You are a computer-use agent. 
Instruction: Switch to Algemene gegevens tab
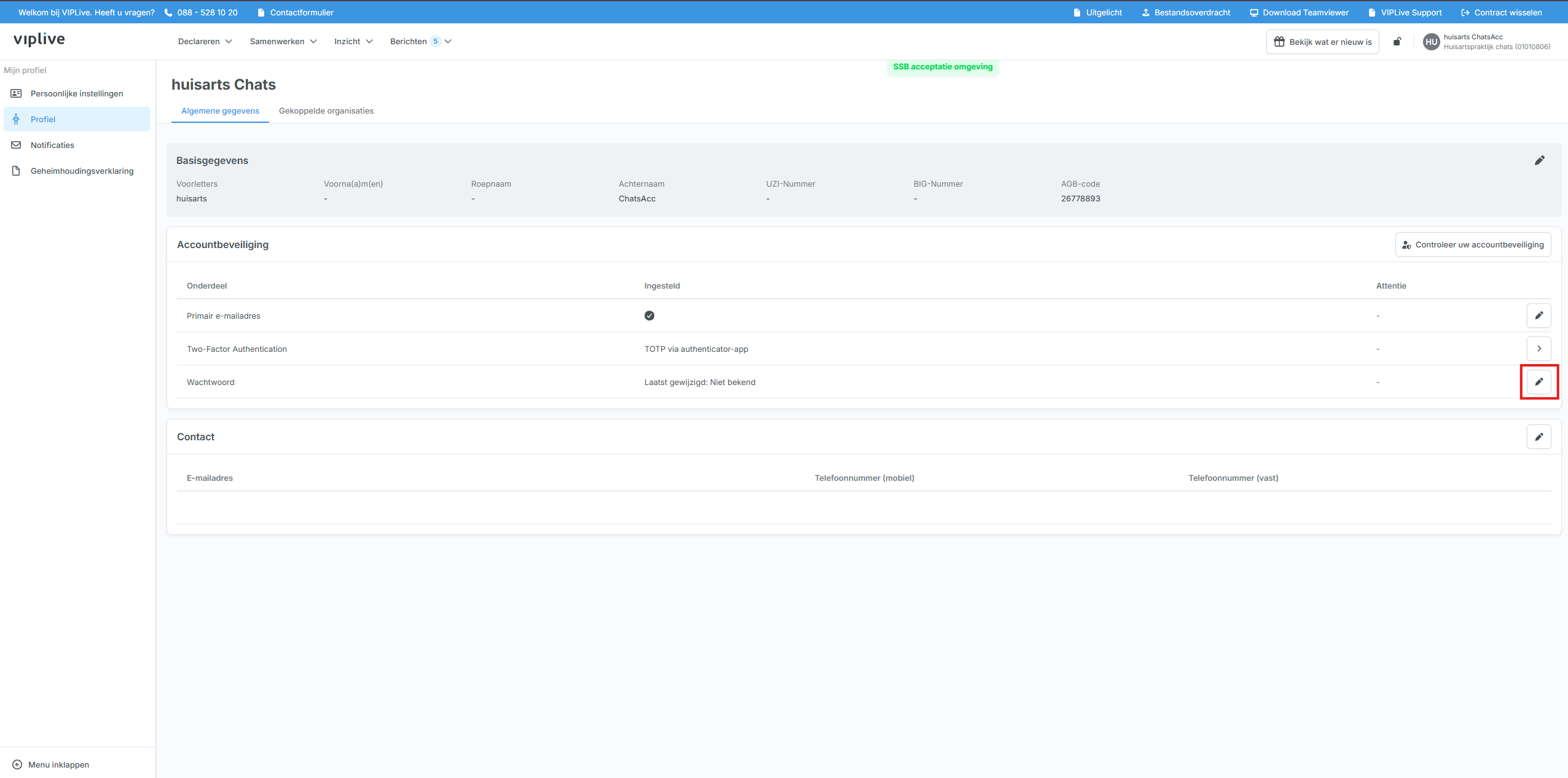(x=220, y=111)
